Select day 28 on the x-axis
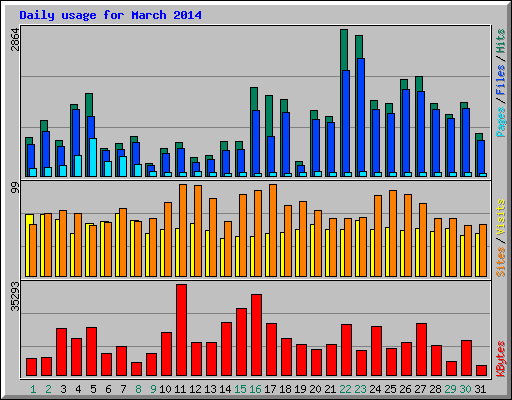This screenshot has height=400, width=512. pos(435,389)
